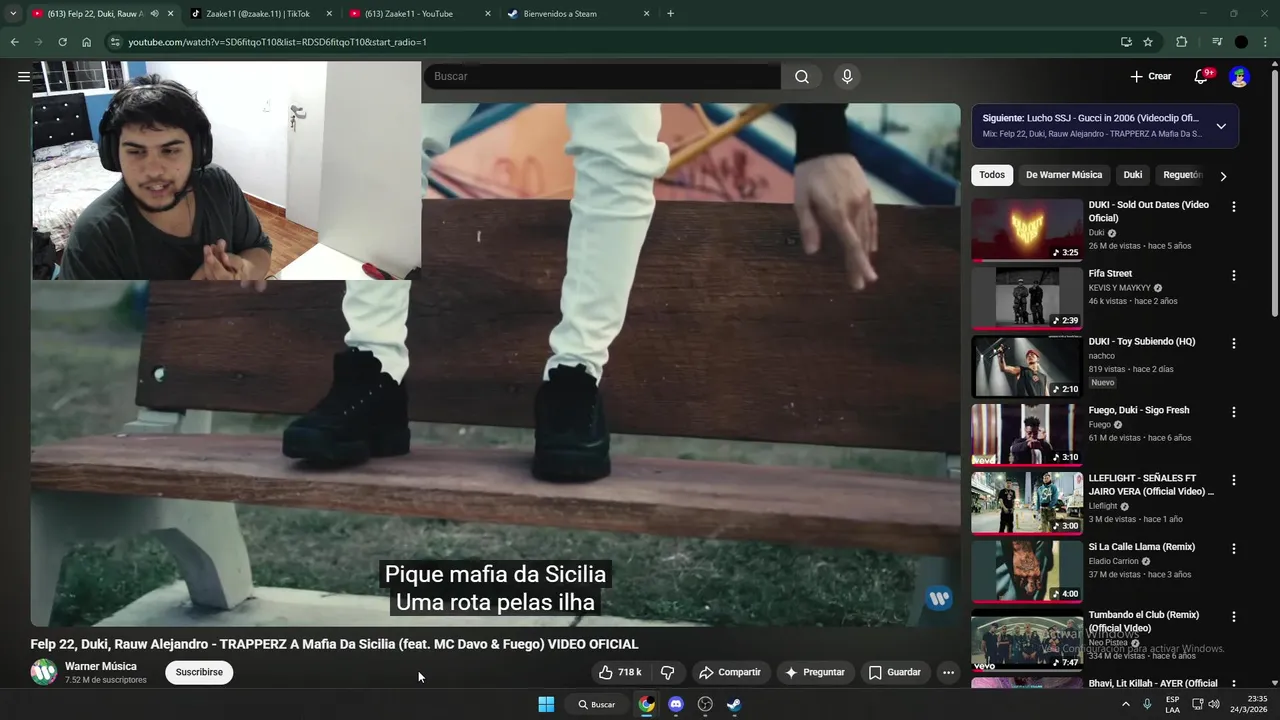Reload the page

coord(62,42)
